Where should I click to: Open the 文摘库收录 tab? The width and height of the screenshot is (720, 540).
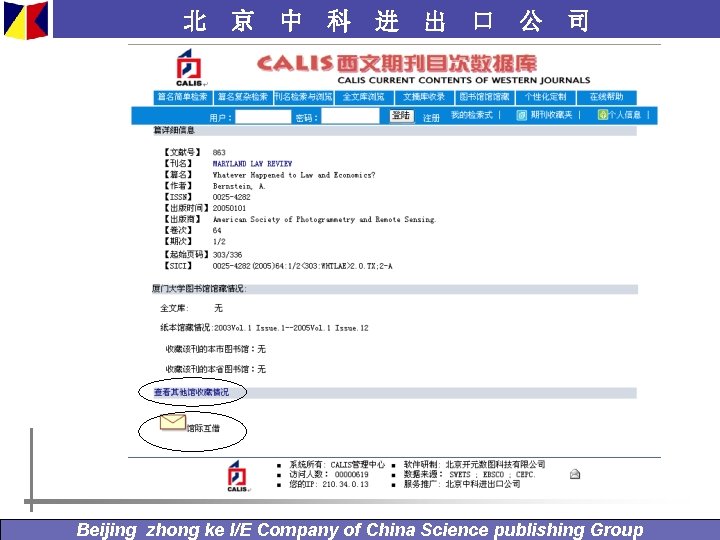click(424, 97)
